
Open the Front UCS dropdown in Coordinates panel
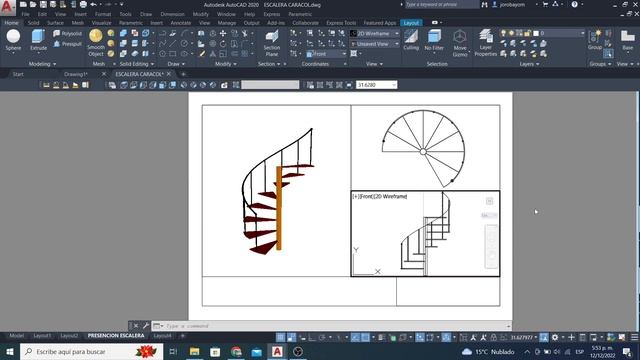[x=326, y=54]
